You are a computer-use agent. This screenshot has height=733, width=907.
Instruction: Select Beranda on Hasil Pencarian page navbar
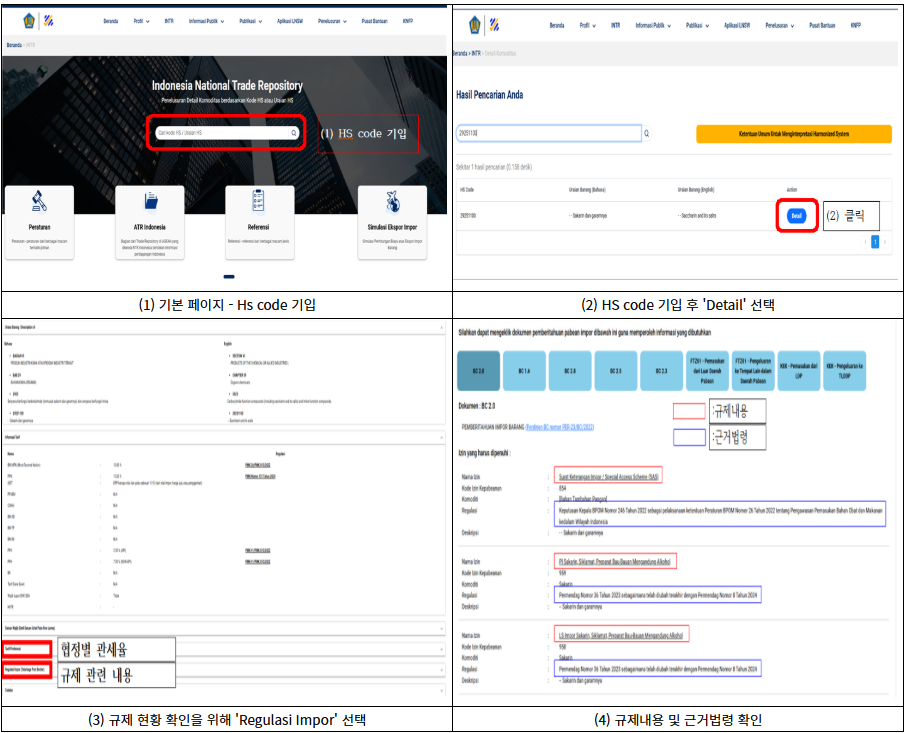click(556, 25)
